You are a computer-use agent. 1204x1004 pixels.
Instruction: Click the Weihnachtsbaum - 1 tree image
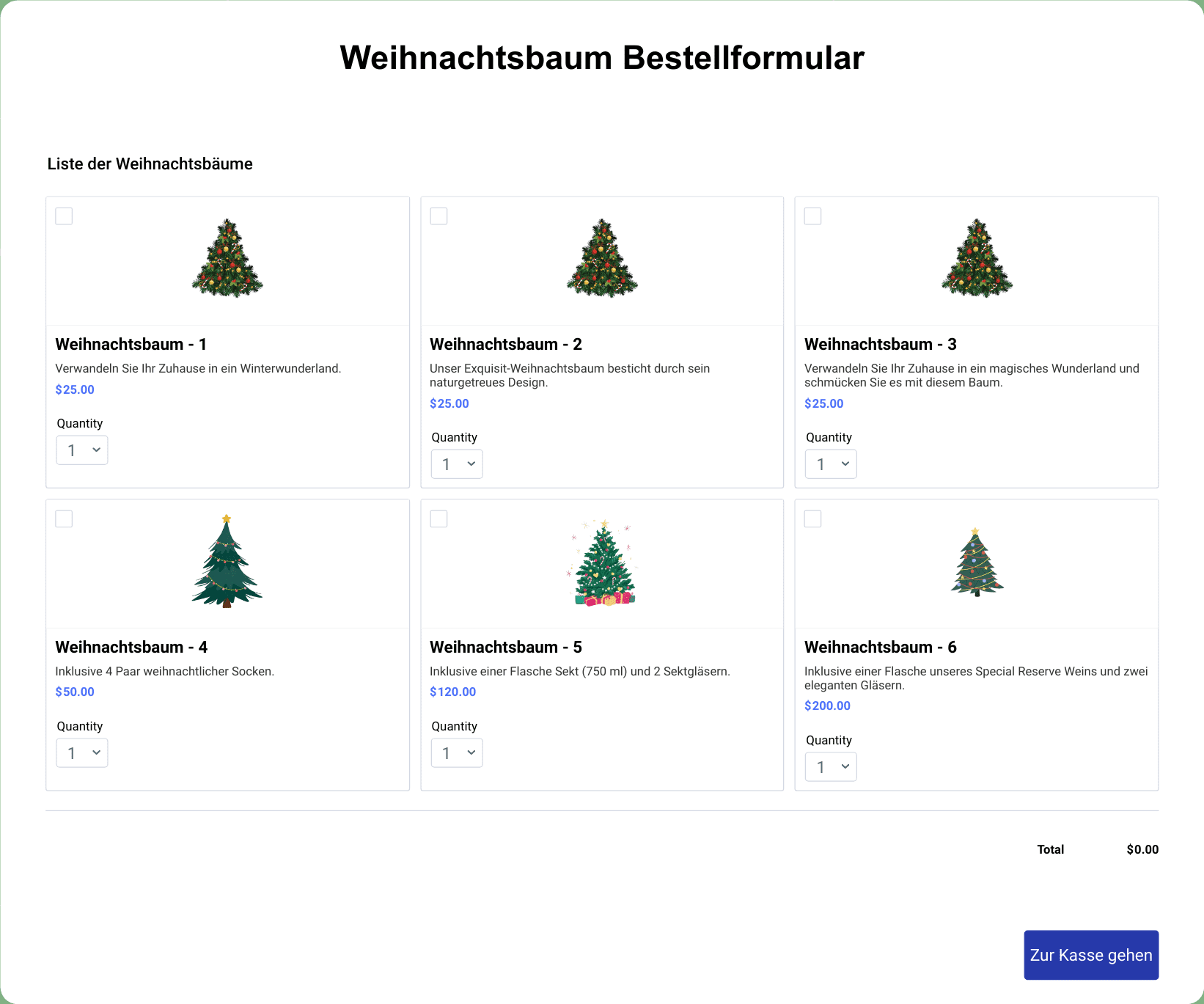tap(227, 257)
